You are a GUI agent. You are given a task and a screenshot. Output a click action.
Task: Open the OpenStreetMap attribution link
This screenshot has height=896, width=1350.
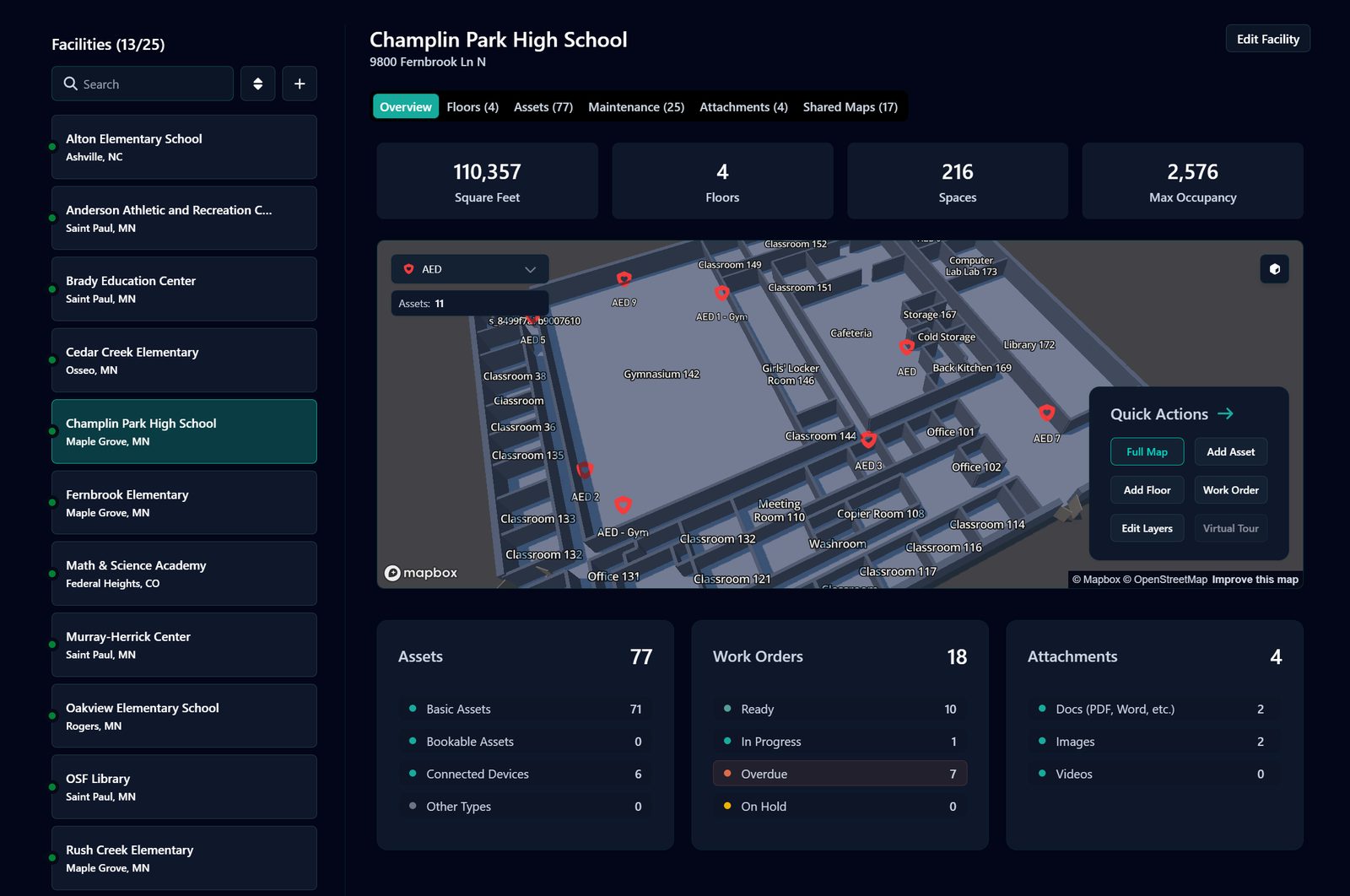coord(1165,580)
